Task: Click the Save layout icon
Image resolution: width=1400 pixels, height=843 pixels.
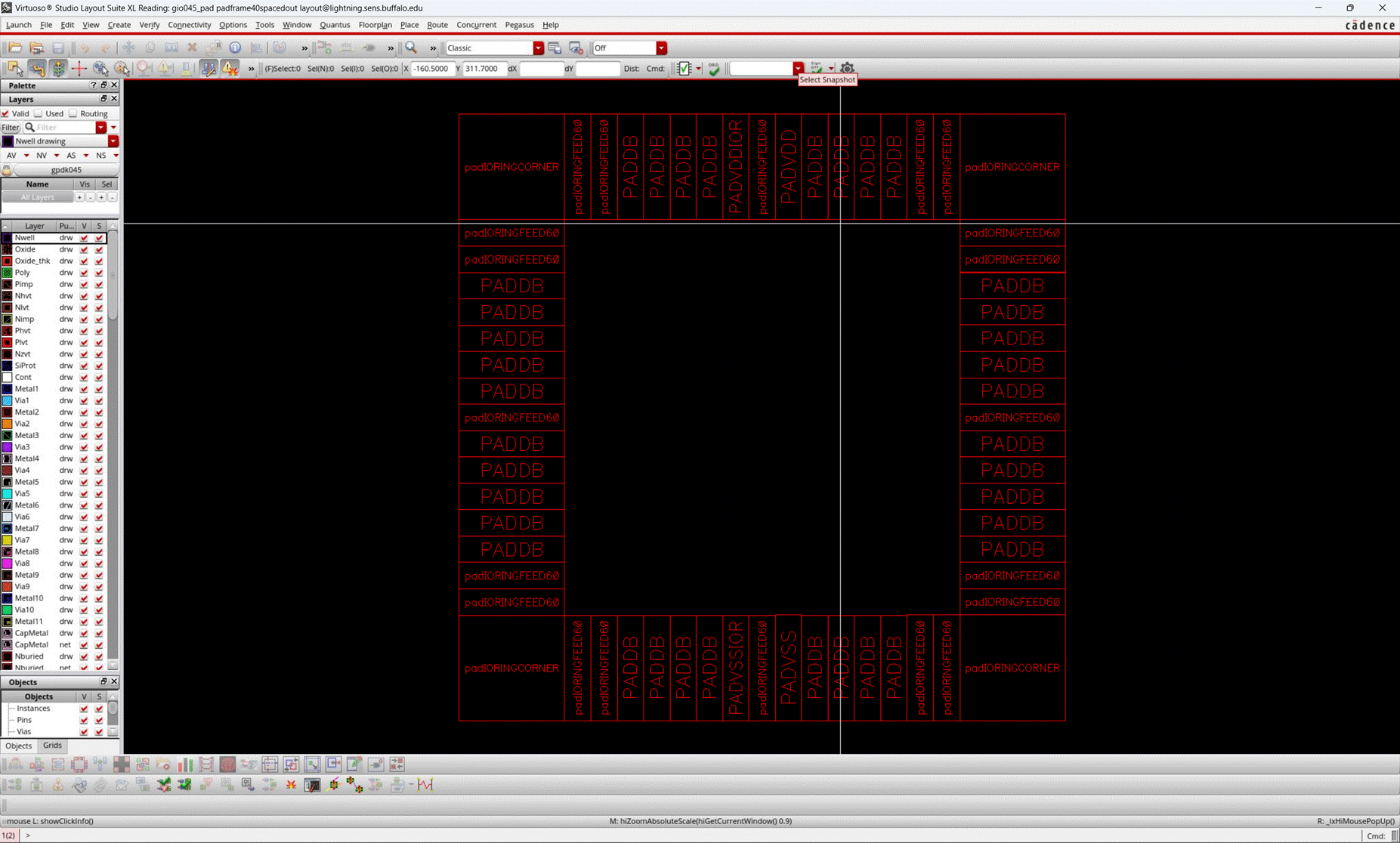Action: (x=57, y=48)
